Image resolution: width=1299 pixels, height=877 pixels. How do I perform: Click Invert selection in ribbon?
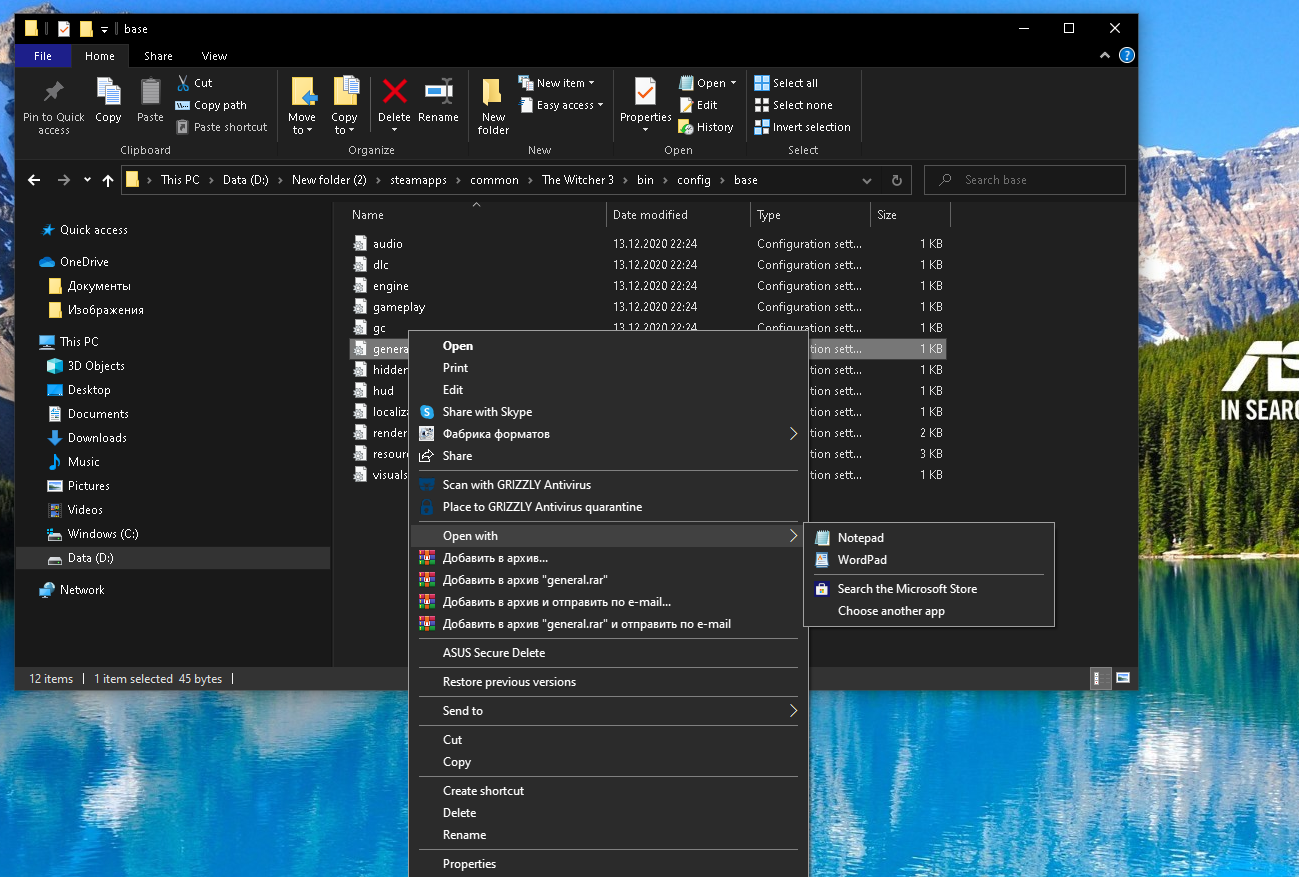coord(802,127)
